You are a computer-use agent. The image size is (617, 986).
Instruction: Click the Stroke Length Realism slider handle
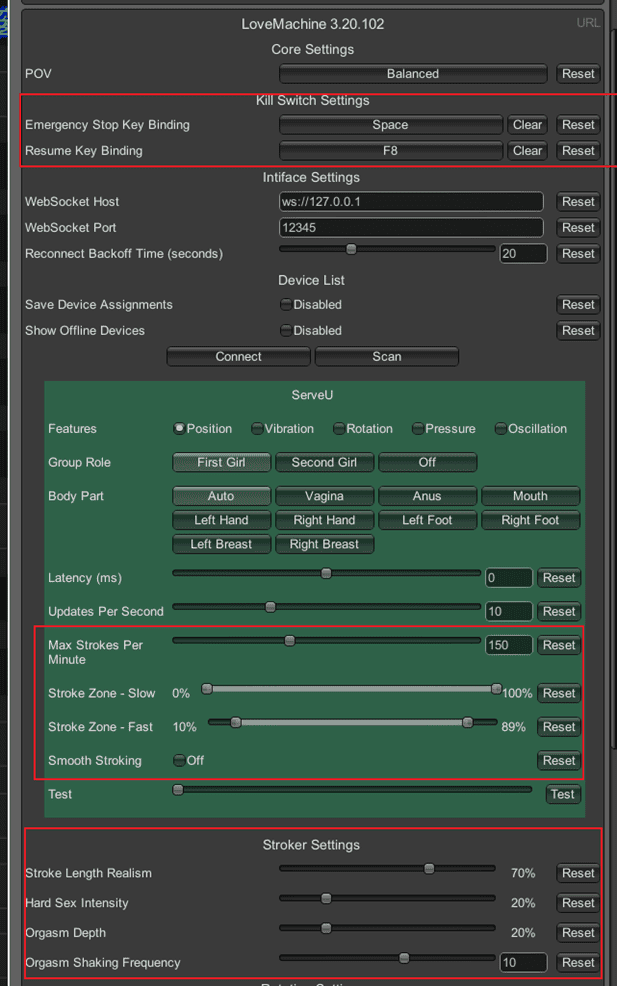pos(429,868)
